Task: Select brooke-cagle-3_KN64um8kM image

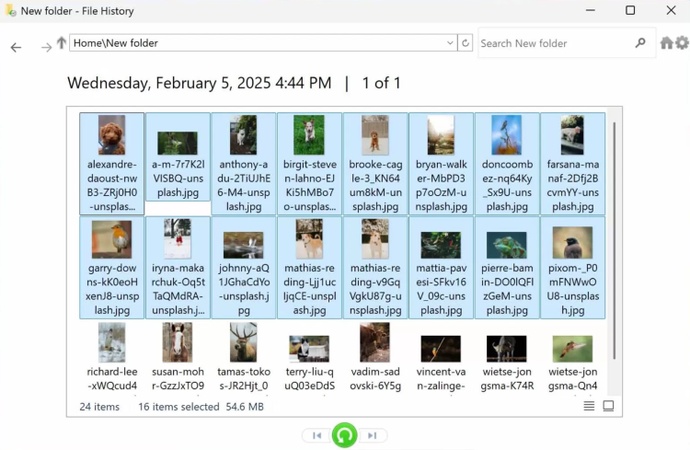Action: click(x=375, y=164)
